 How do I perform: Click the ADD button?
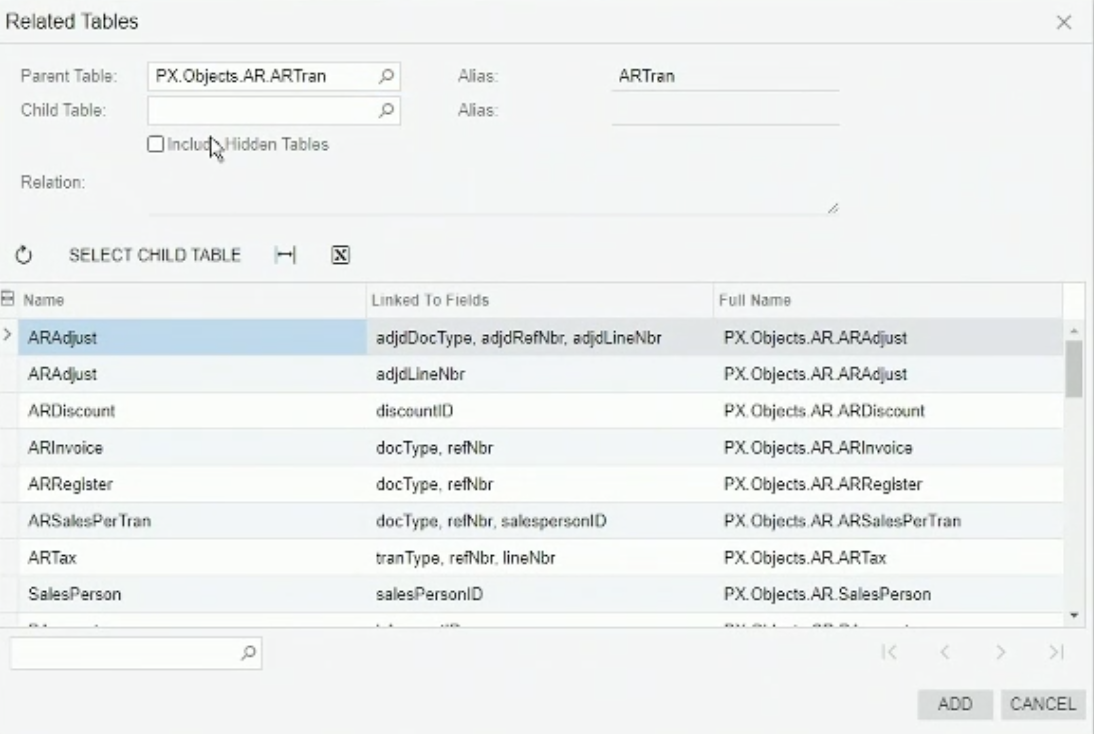click(x=955, y=704)
